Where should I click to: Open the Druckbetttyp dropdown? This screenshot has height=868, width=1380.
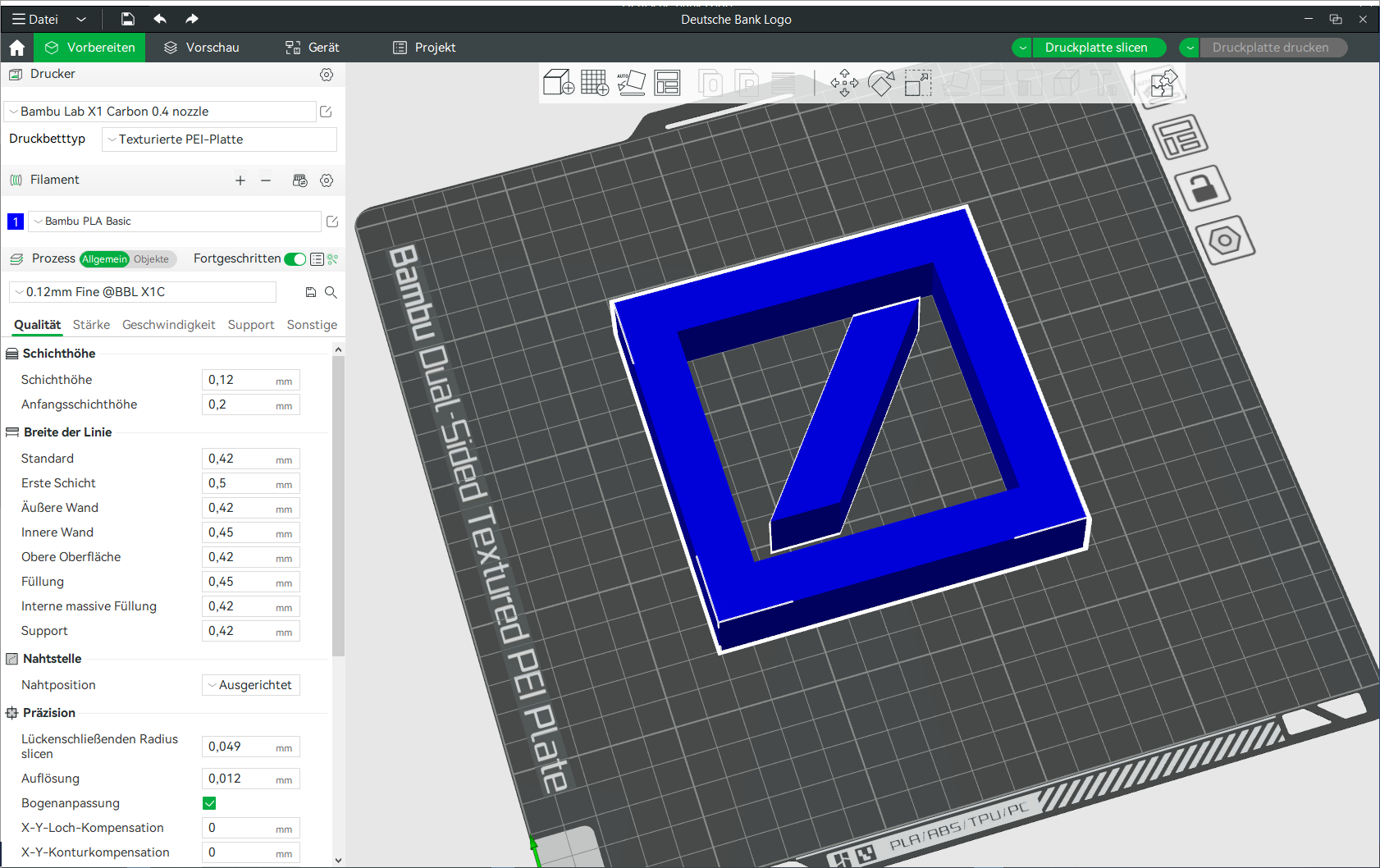tap(219, 139)
